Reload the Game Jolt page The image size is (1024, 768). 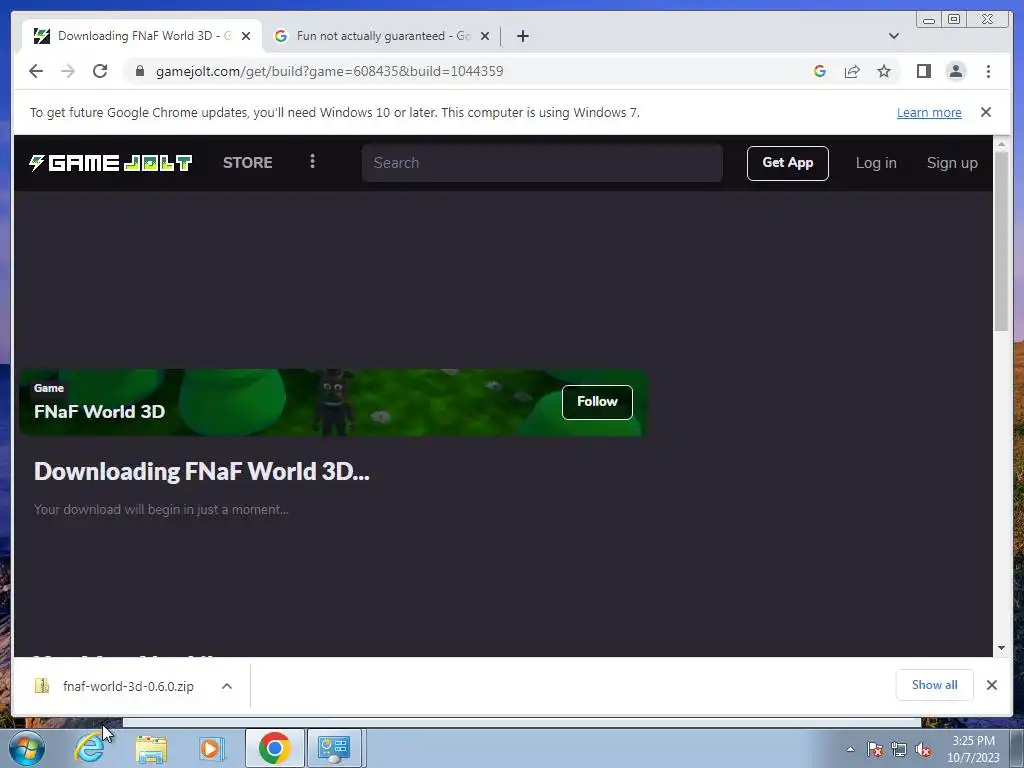(x=100, y=71)
